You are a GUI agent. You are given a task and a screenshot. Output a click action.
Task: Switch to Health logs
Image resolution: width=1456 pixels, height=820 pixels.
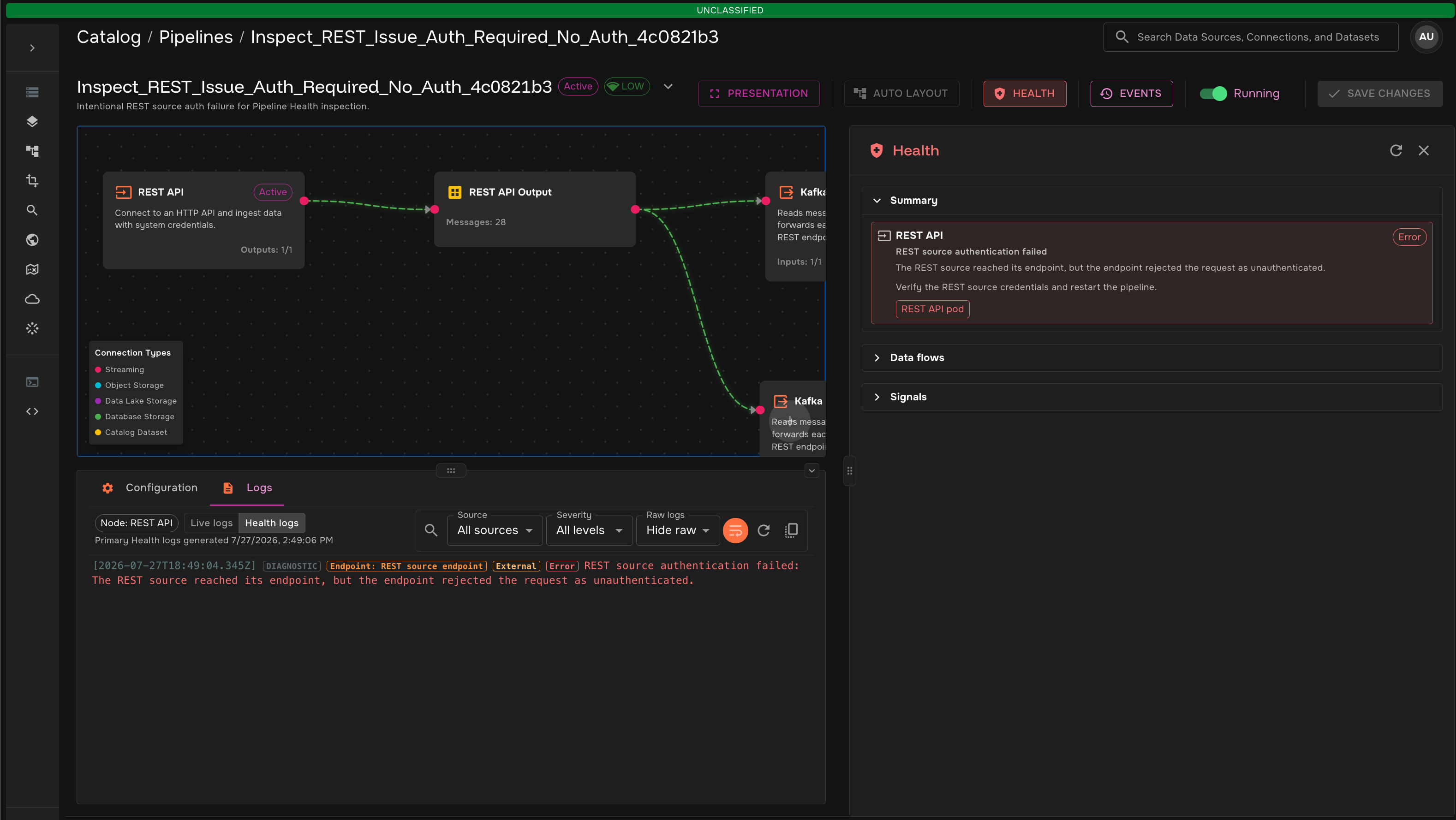tap(271, 523)
